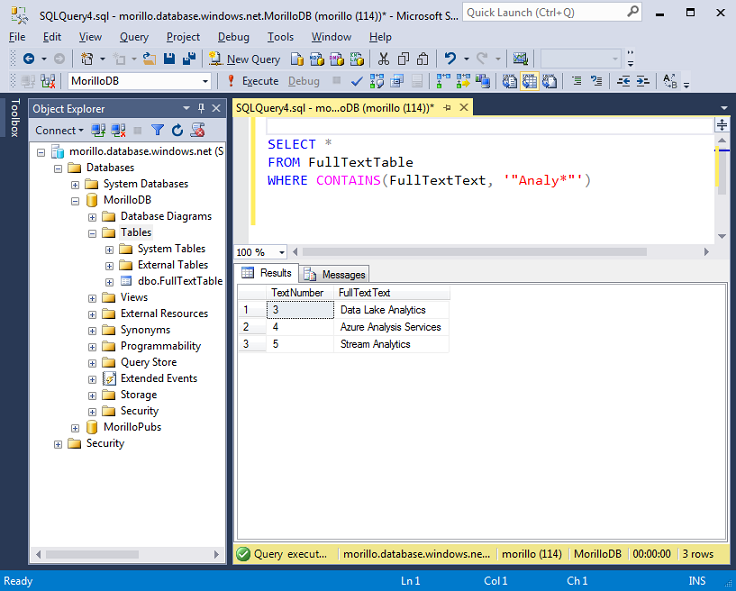Click the Change Connection icon
The width and height of the screenshot is (736, 591).
pyautogui.click(x=47, y=81)
